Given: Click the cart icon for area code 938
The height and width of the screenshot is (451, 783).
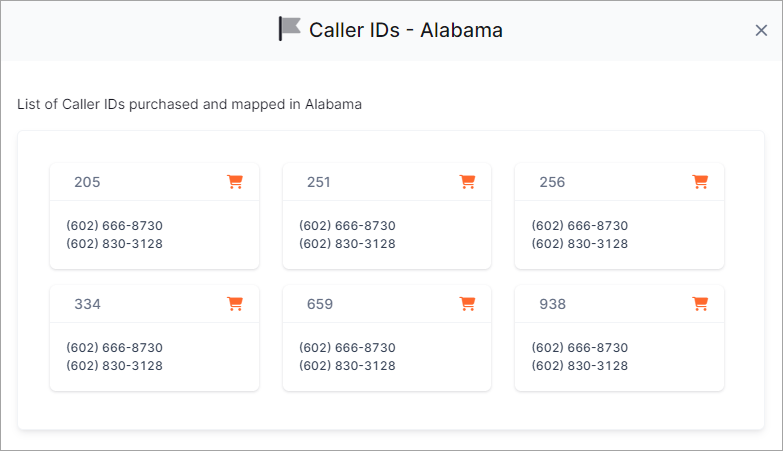Looking at the screenshot, I should (x=700, y=304).
